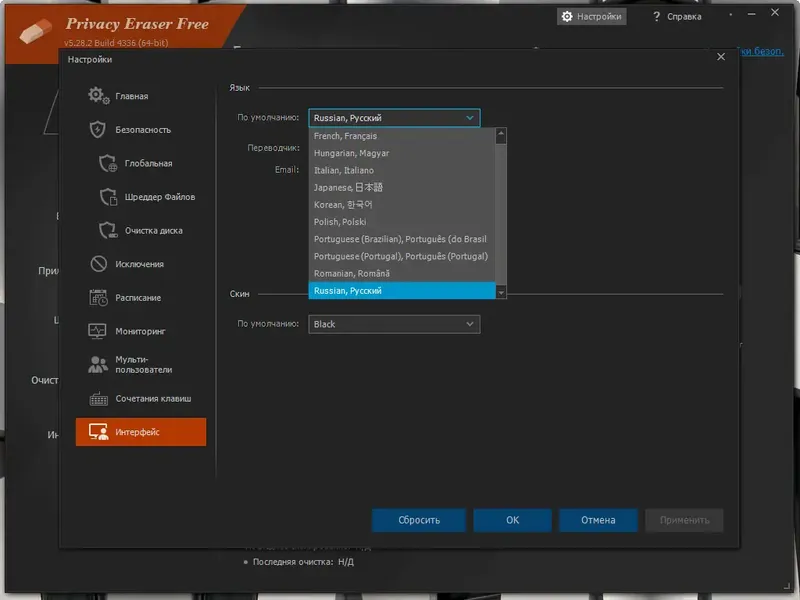Click the Сбросить button
This screenshot has height=600, width=800.
[419, 520]
